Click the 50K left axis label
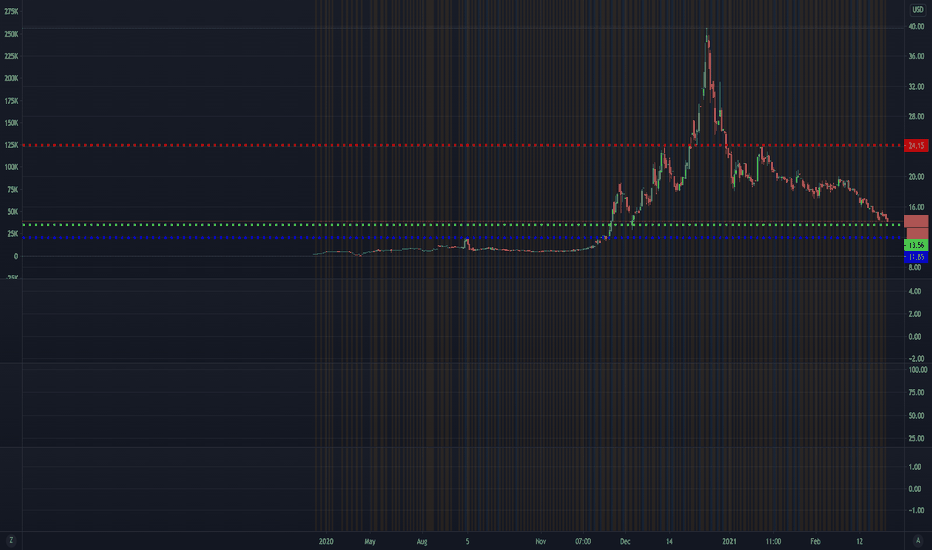Screen dimensions: 932x550 (x=12, y=212)
